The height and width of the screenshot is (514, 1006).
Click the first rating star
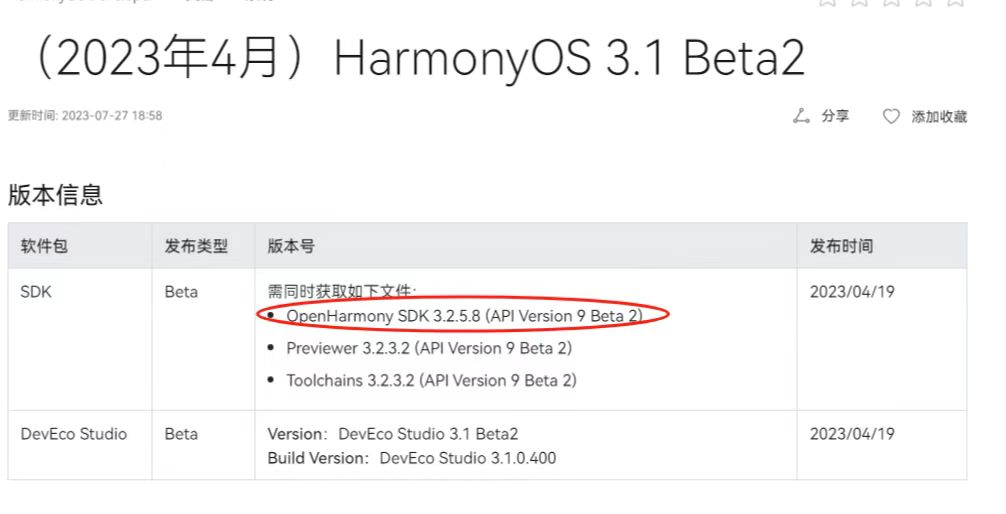pos(827,3)
